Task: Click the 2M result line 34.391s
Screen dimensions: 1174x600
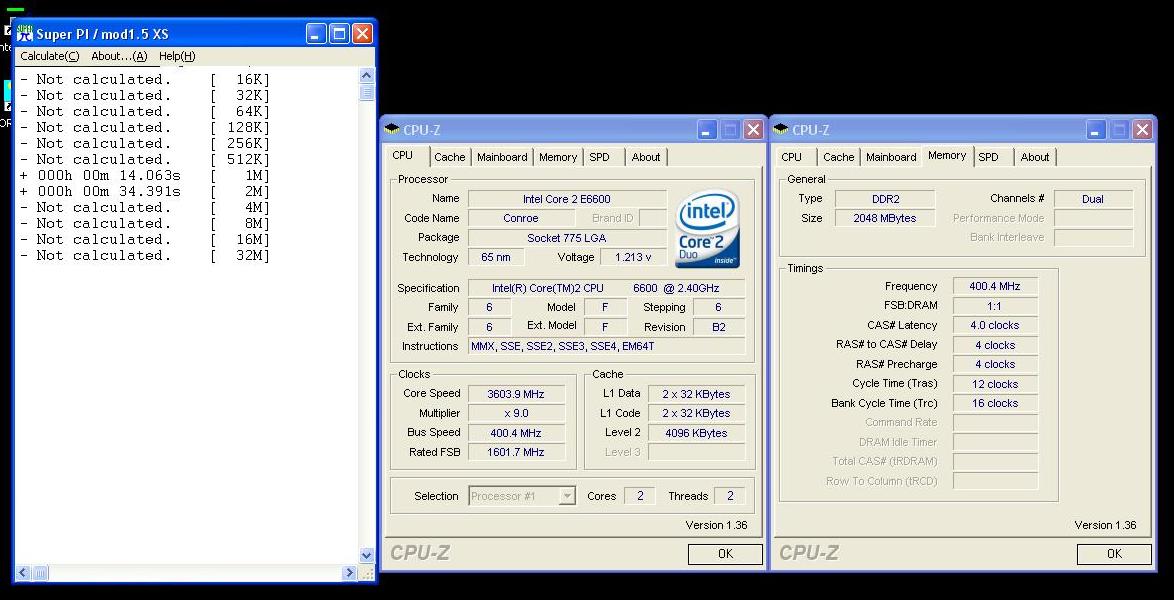Action: click(145, 191)
